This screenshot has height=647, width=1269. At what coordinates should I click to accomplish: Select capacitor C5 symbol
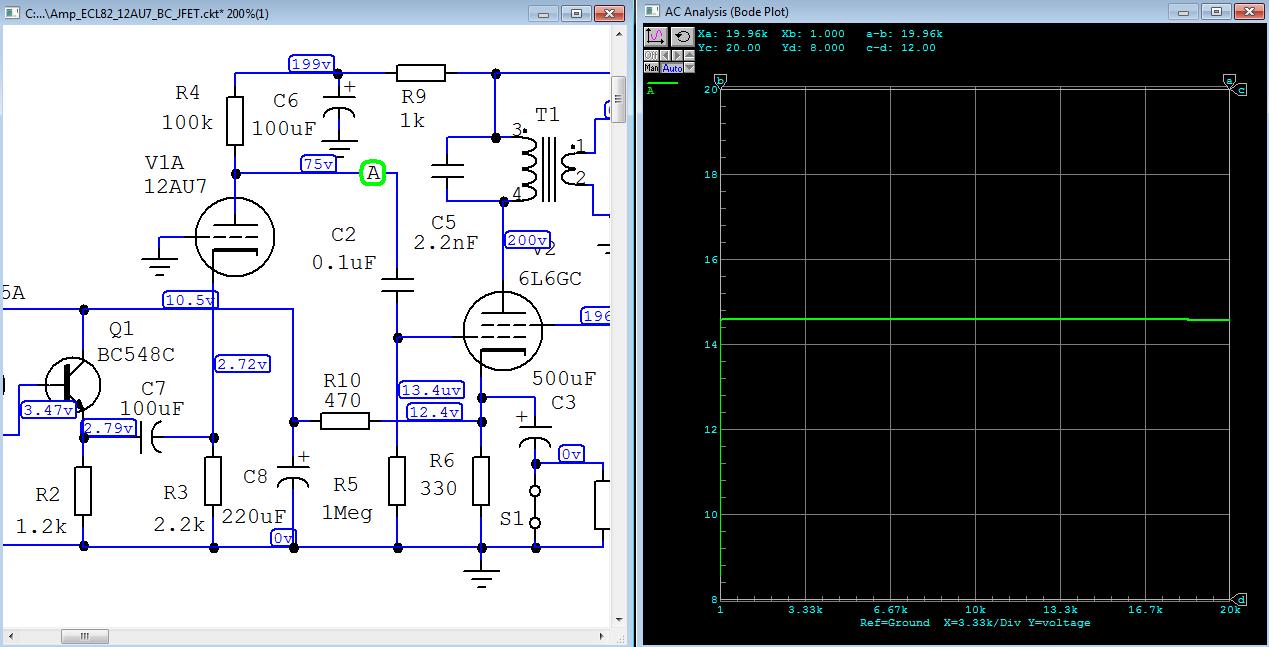click(447, 169)
